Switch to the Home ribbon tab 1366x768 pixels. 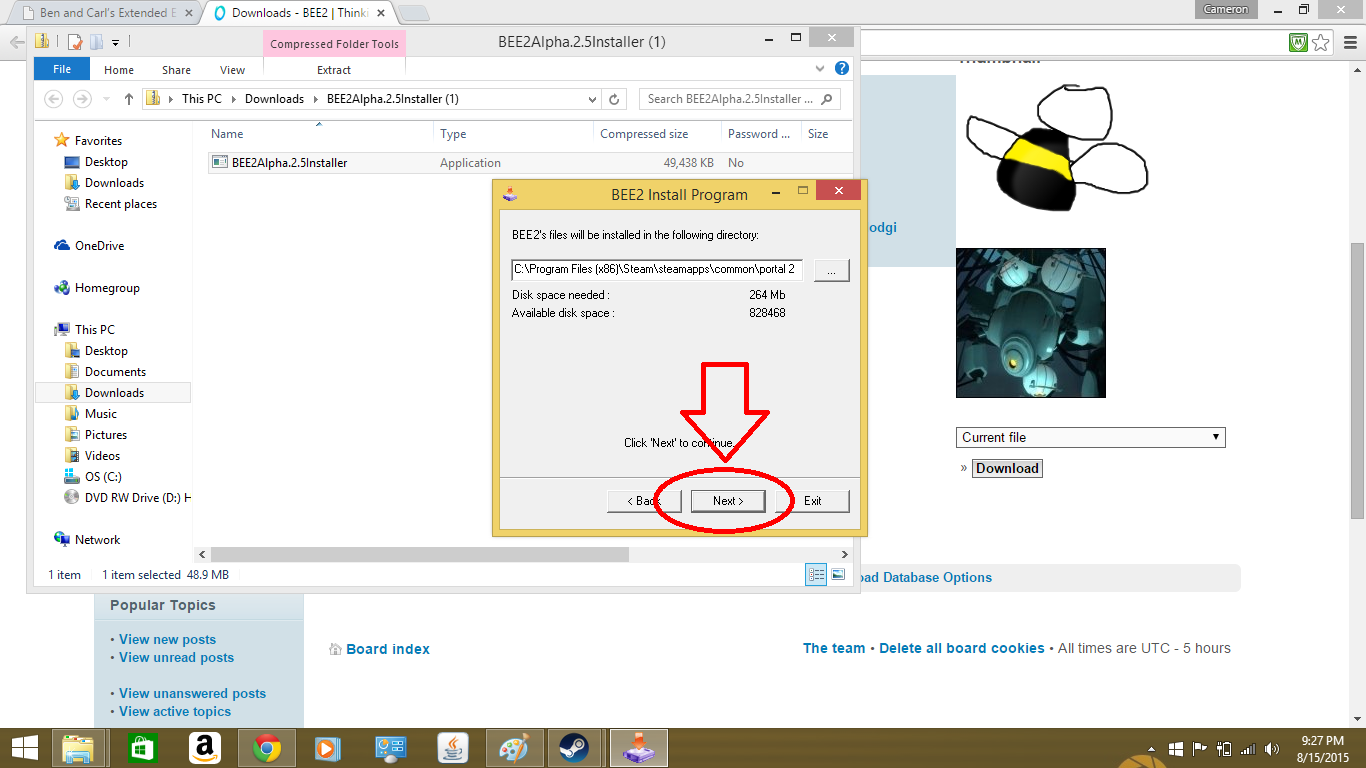click(119, 70)
